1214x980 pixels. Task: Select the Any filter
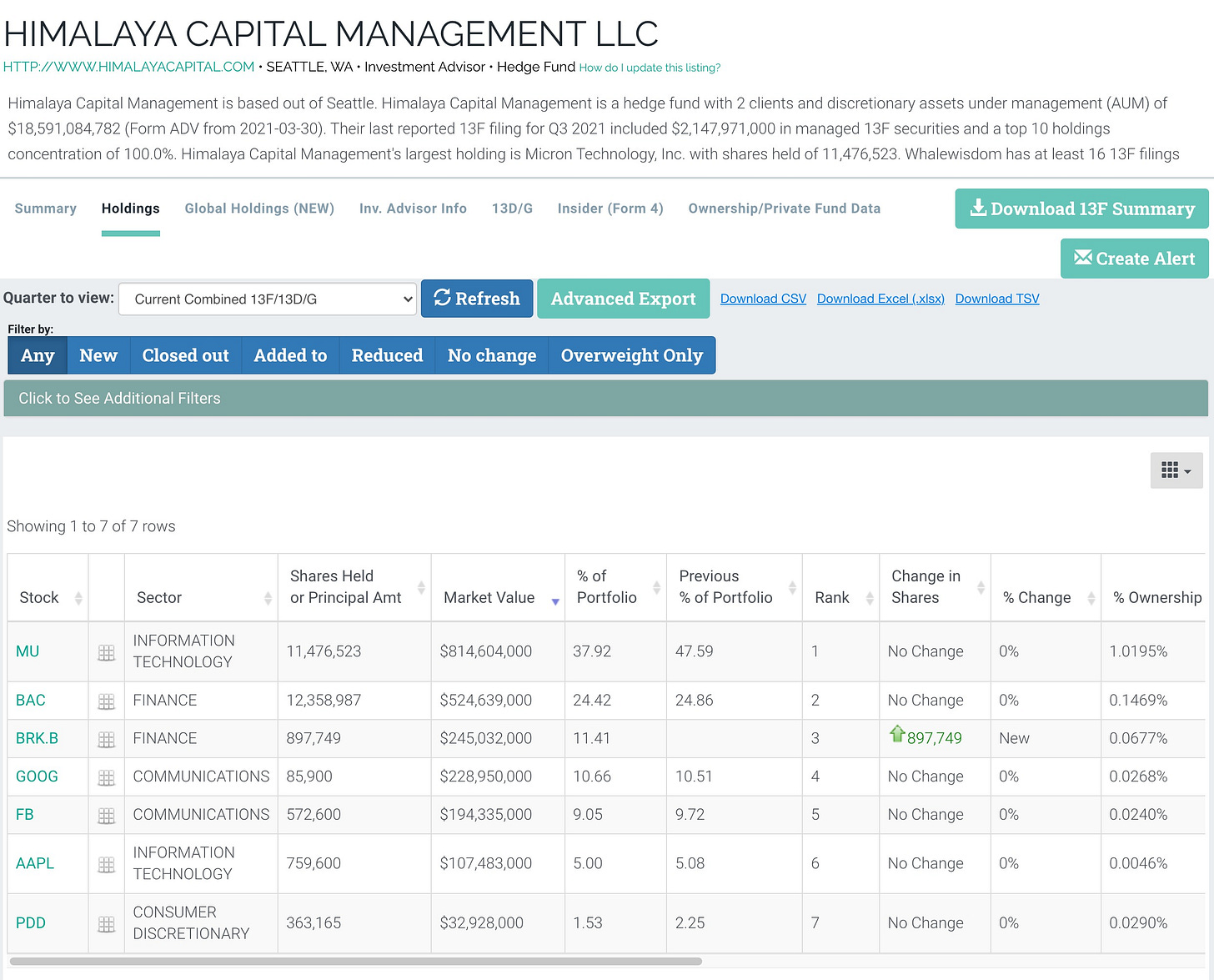coord(38,355)
